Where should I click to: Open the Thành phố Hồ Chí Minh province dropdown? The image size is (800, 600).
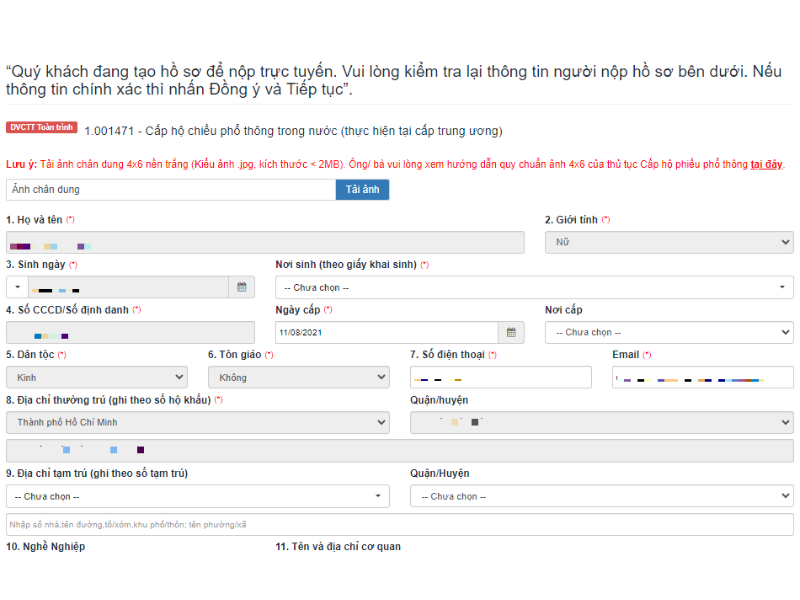[197, 423]
